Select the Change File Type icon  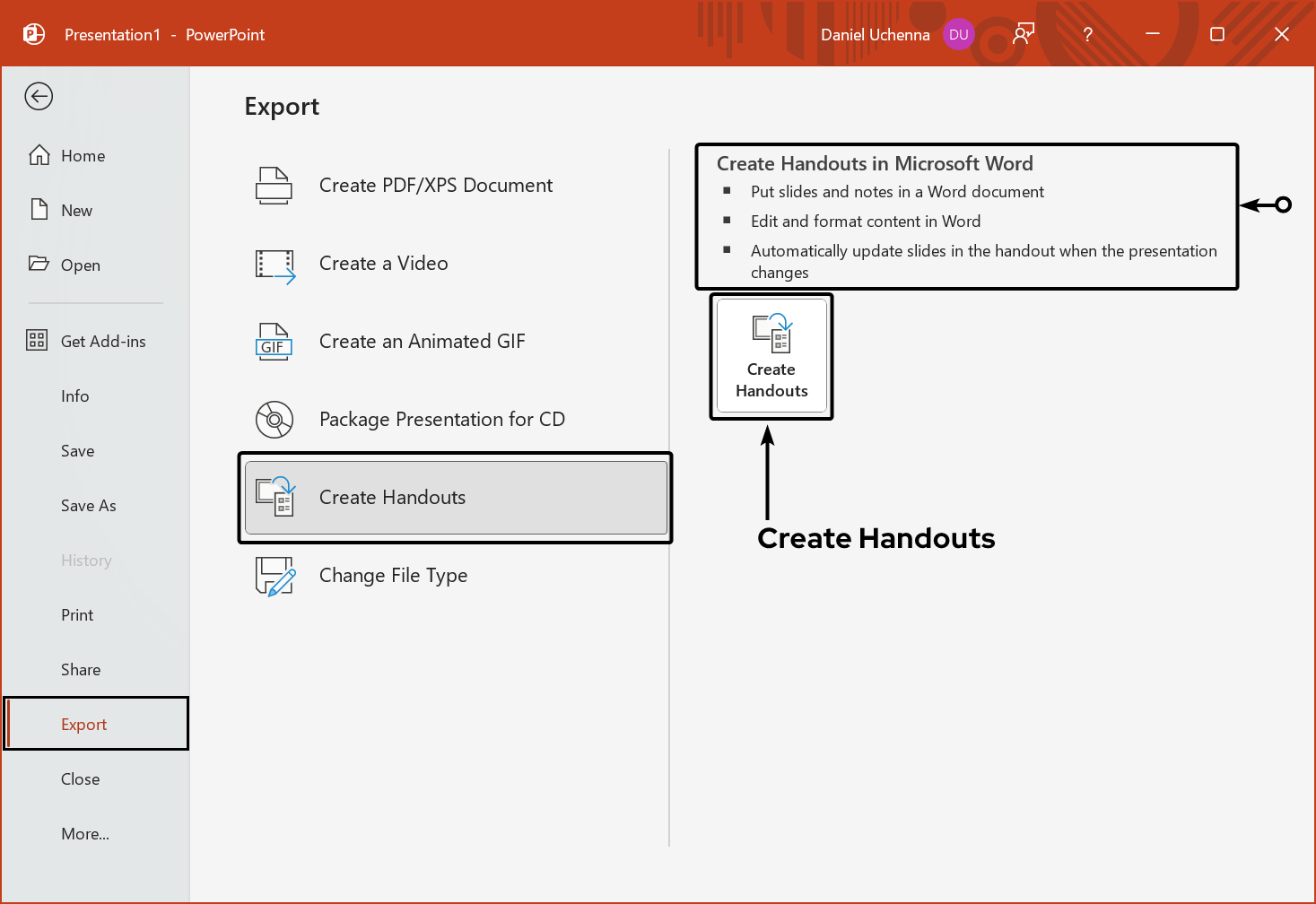click(274, 577)
